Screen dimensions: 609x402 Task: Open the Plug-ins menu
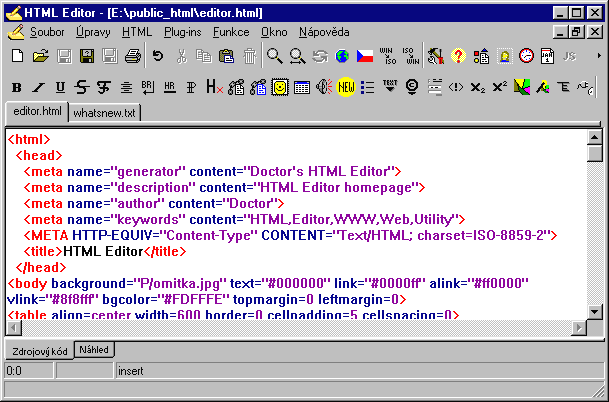(183, 32)
